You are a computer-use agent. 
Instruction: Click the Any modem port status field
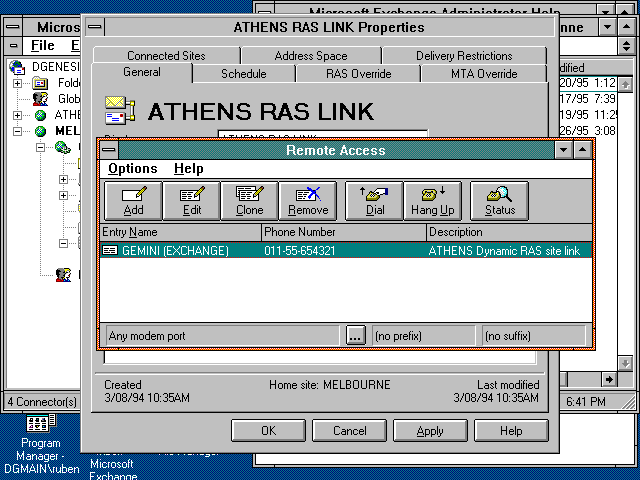point(222,336)
